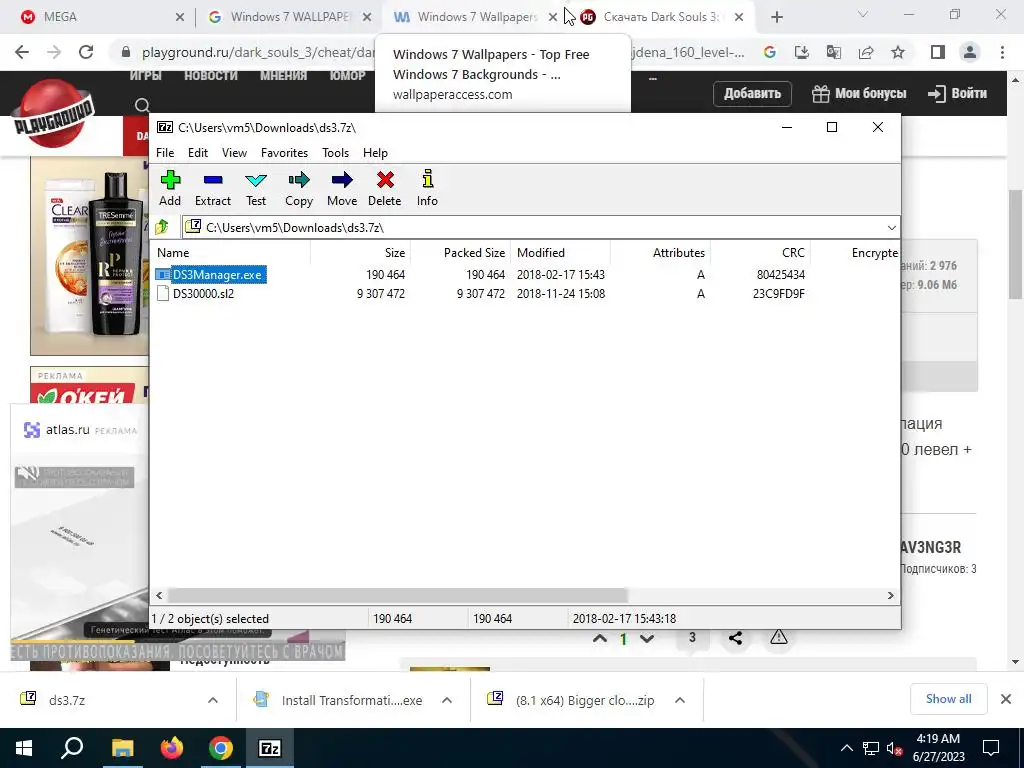Screen dimensions: 1024x768
Task: Sort by the Name column header
Action: pos(231,253)
